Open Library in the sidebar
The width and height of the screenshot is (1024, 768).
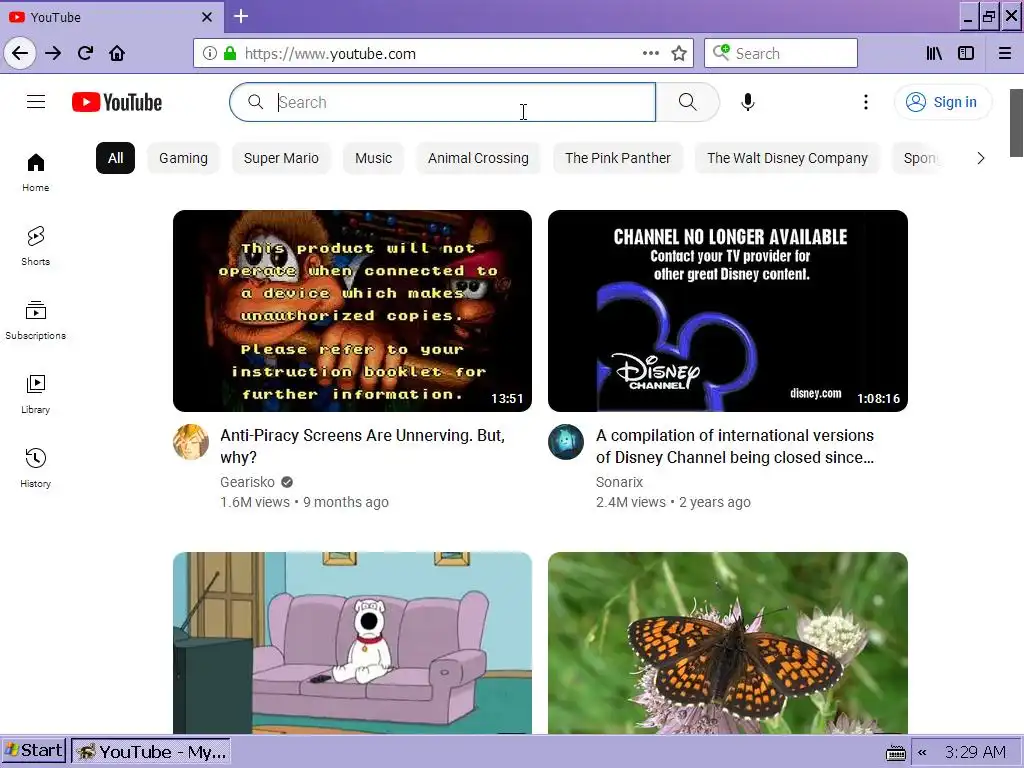point(35,394)
